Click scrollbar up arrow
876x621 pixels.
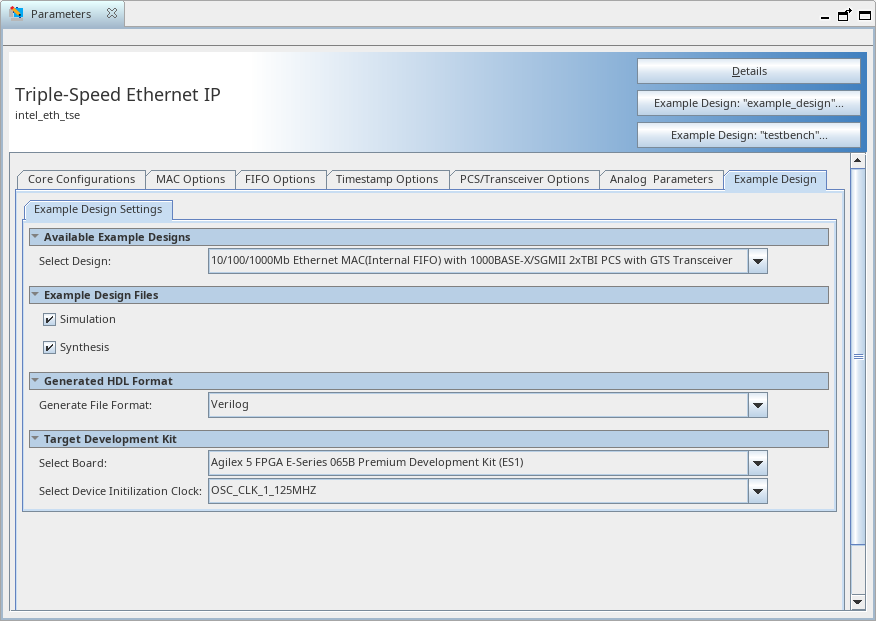click(x=858, y=161)
